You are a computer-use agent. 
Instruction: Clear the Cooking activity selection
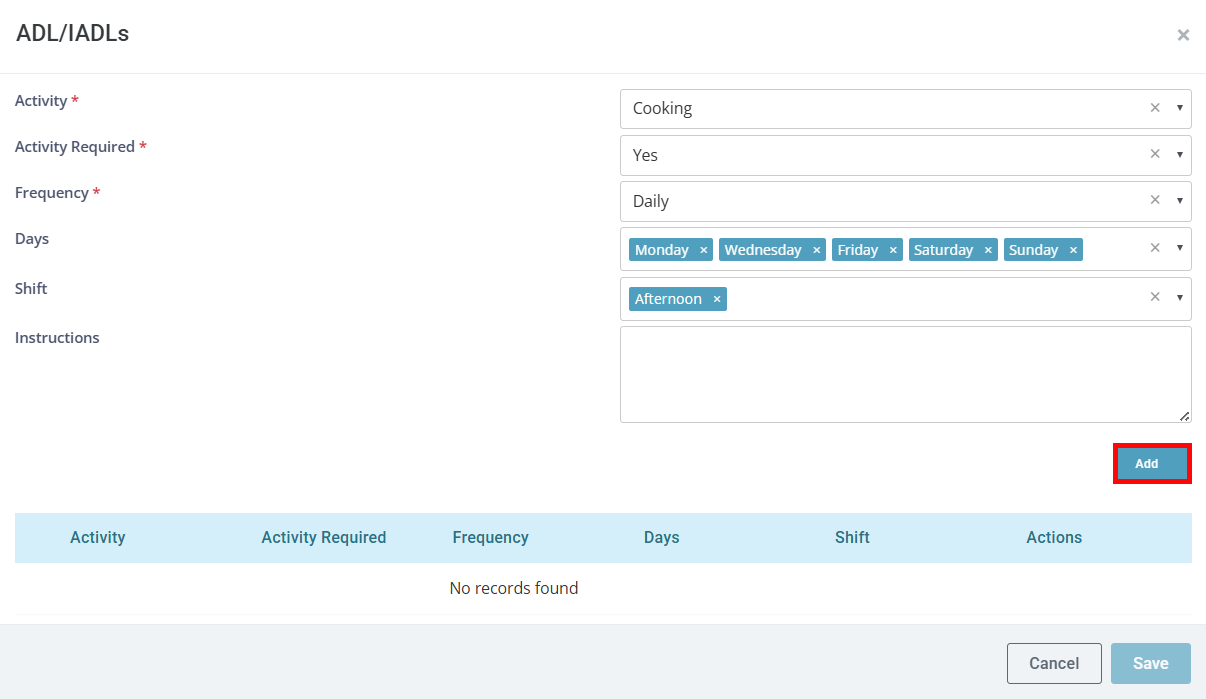coord(1155,108)
